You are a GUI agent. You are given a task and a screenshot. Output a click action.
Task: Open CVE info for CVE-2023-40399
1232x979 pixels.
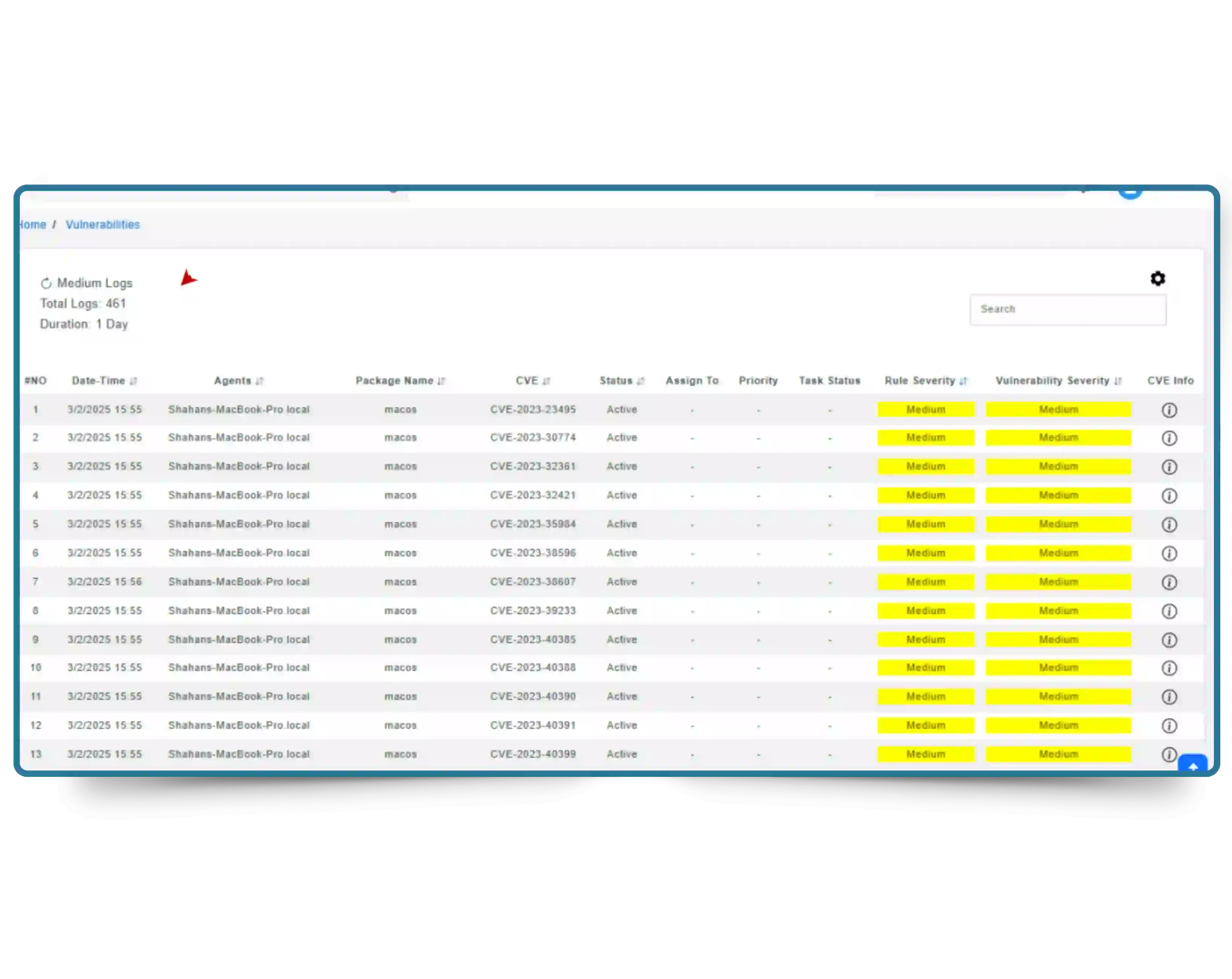pos(1169,754)
